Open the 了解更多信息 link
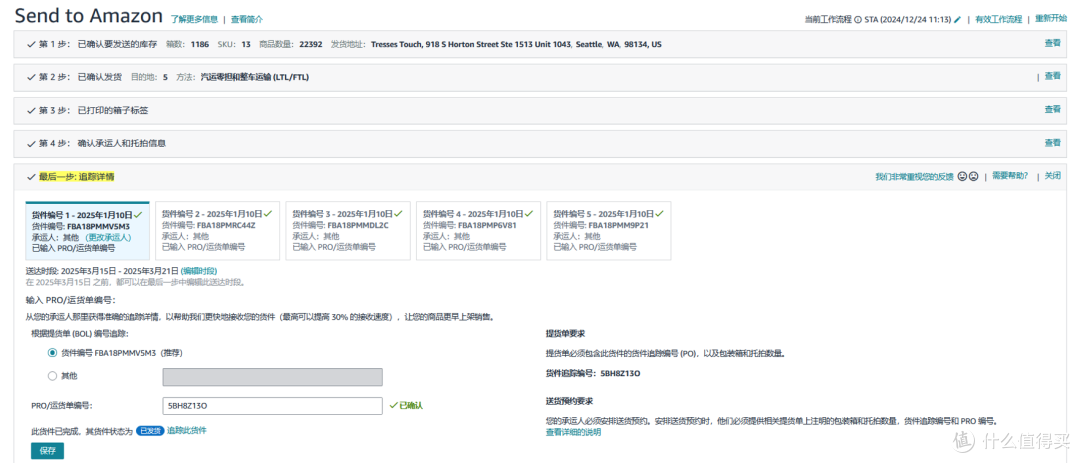This screenshot has width=1080, height=463. coord(194,19)
